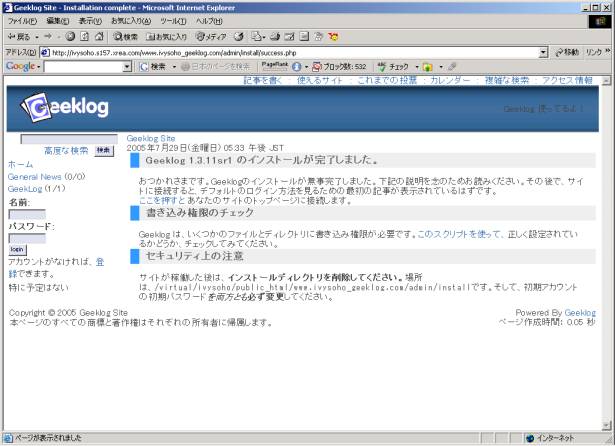Click the sidebar 検索 button

104,151
